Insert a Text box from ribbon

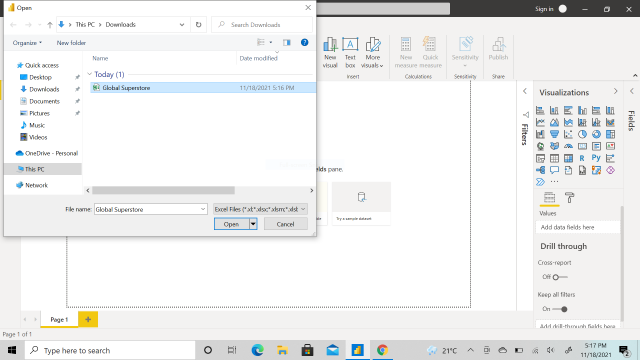[350, 53]
